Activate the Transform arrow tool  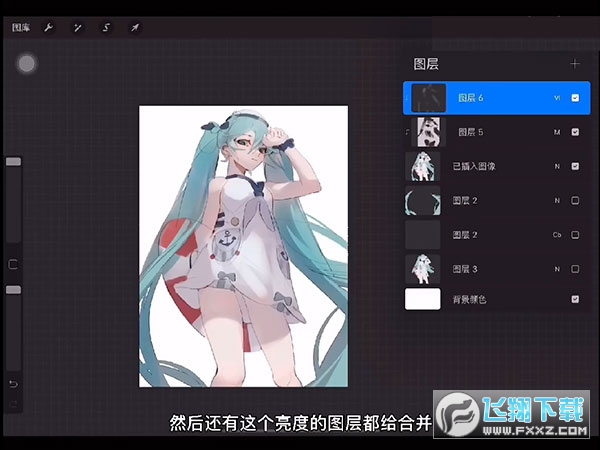[x=135, y=28]
